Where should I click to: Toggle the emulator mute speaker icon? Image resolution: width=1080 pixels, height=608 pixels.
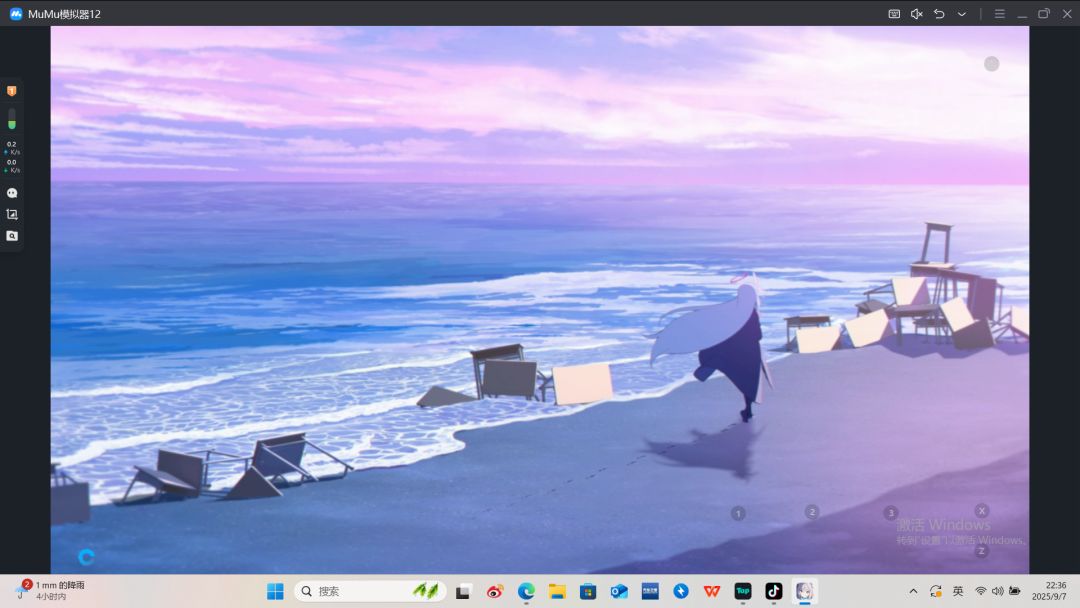click(x=917, y=14)
